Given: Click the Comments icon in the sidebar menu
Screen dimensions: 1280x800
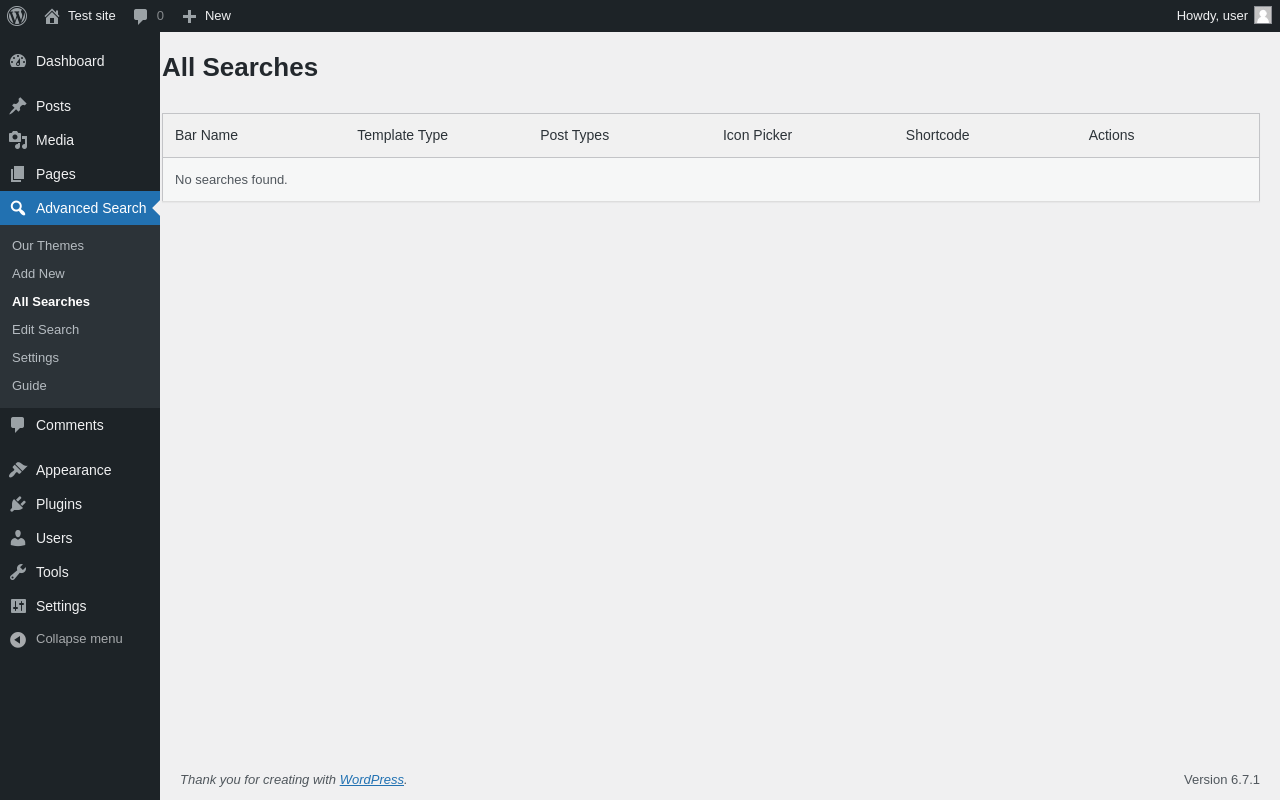Looking at the screenshot, I should coord(18,425).
